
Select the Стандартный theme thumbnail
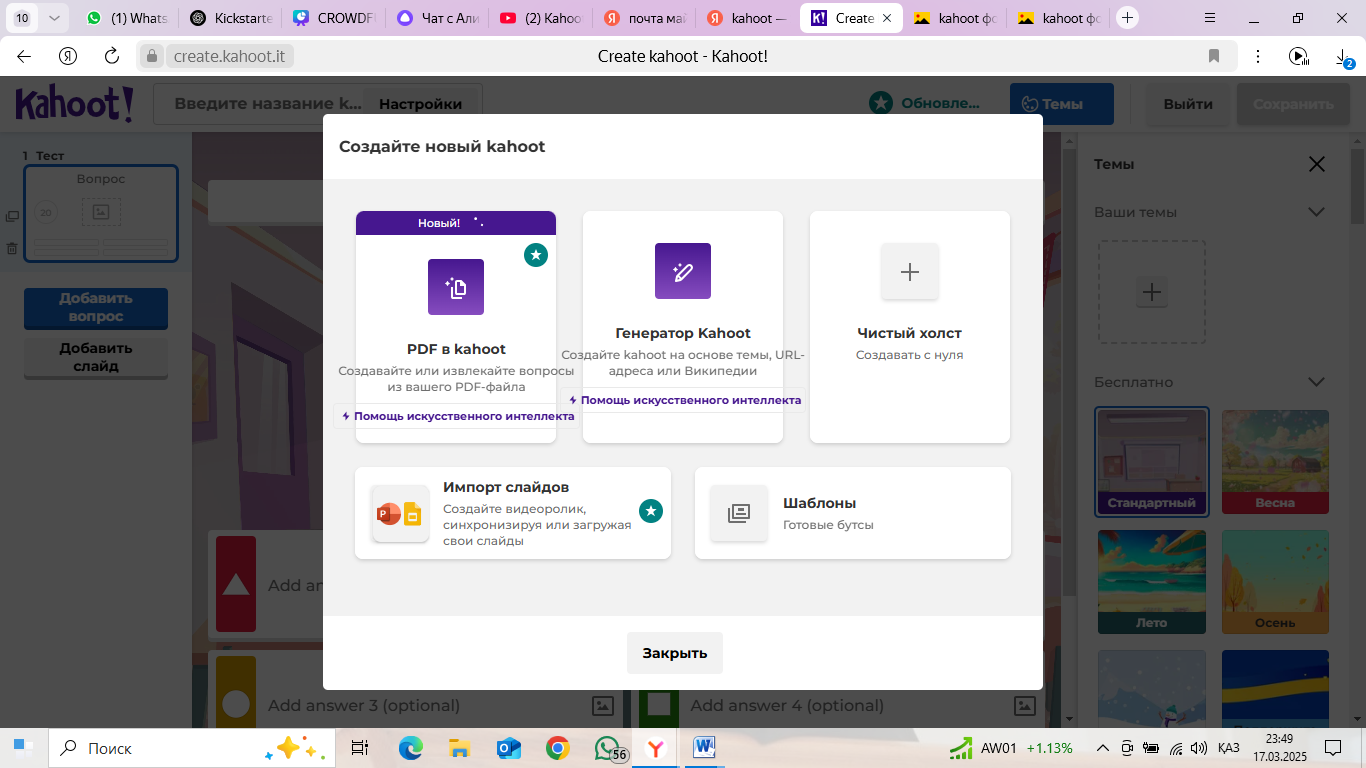(x=1152, y=461)
